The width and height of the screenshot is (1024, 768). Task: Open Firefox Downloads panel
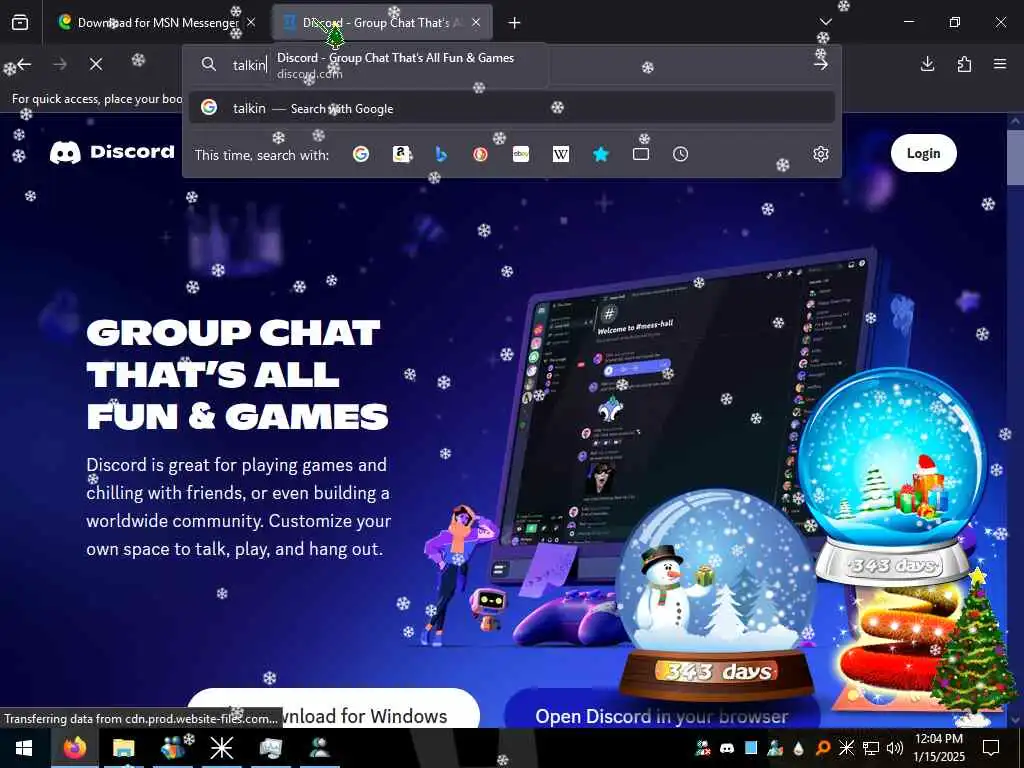927,64
